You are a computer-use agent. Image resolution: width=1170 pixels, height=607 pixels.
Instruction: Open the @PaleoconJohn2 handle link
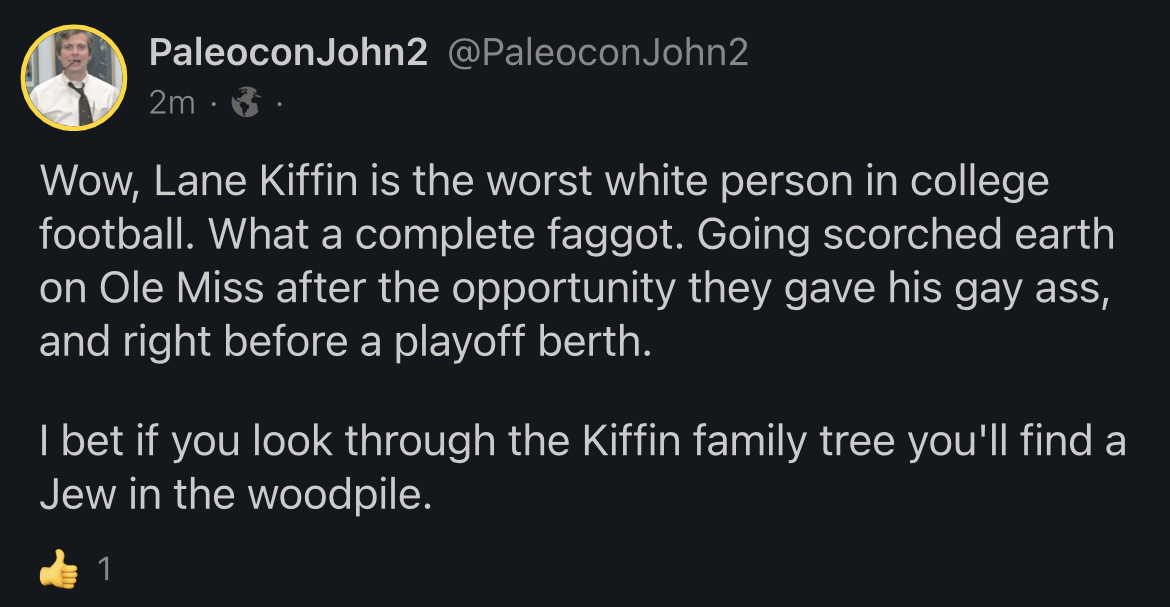pos(599,54)
